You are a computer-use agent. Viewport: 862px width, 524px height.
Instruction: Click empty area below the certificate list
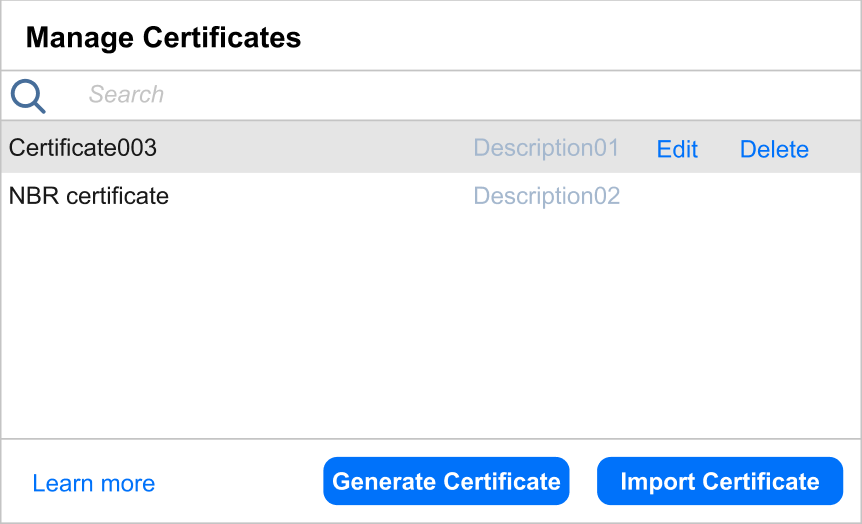pos(430,330)
